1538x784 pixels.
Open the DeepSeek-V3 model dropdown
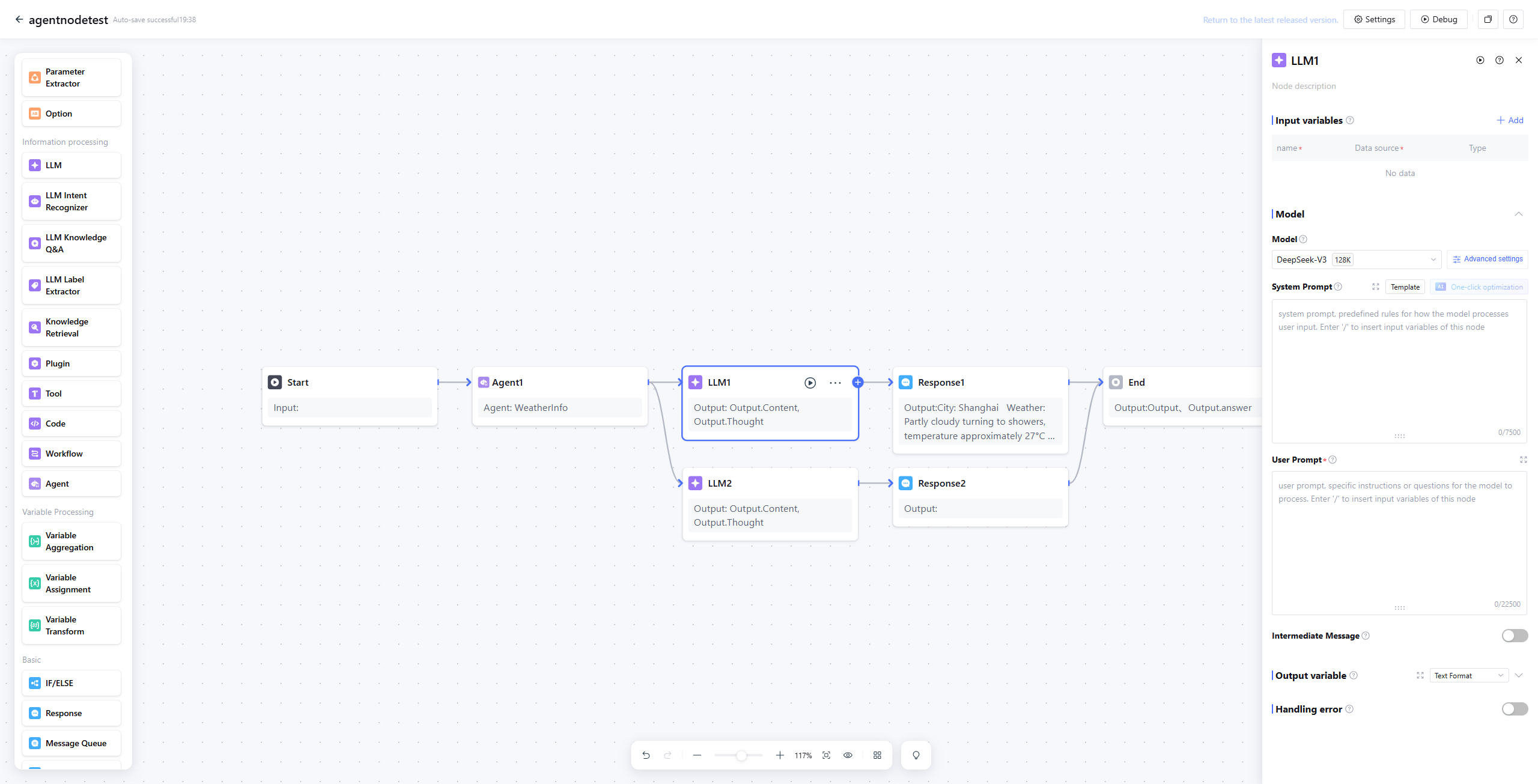[x=1356, y=260]
